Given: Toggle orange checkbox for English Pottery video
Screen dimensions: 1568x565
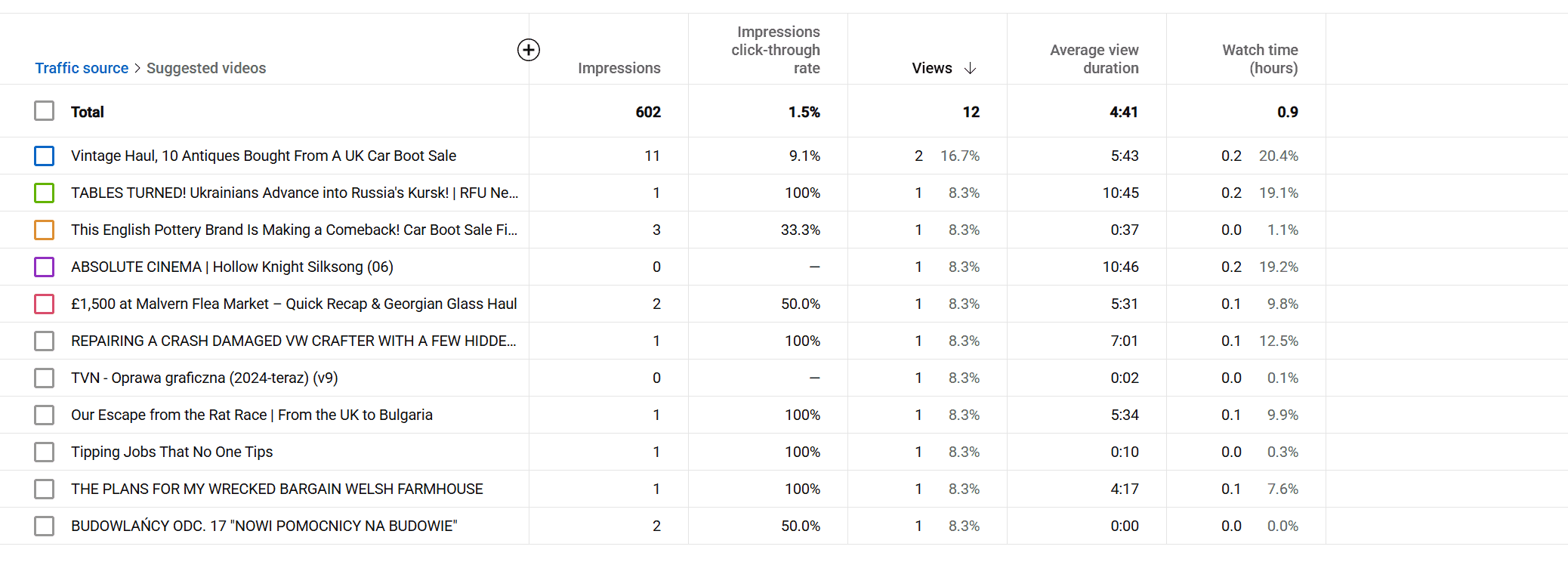Looking at the screenshot, I should [45, 230].
